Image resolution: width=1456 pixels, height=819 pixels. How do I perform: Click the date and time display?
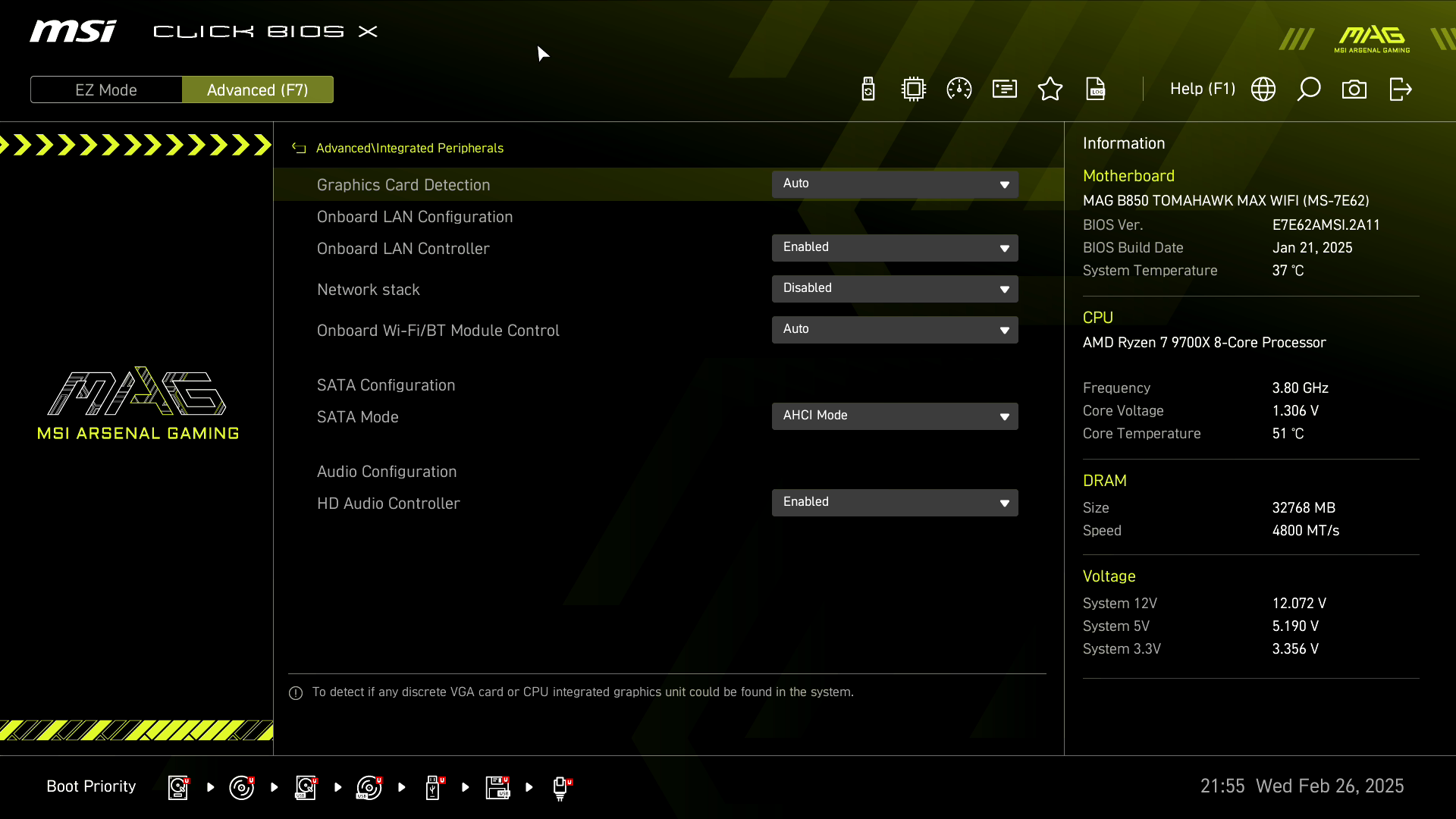[1302, 786]
